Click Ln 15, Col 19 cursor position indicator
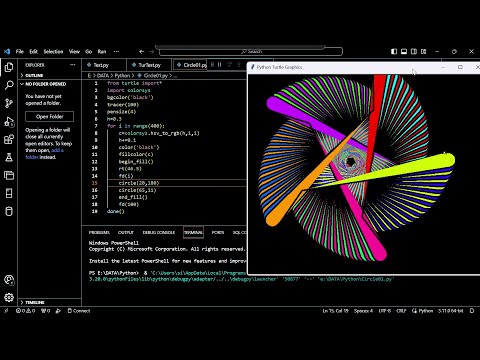480x360 pixels. (x=335, y=311)
